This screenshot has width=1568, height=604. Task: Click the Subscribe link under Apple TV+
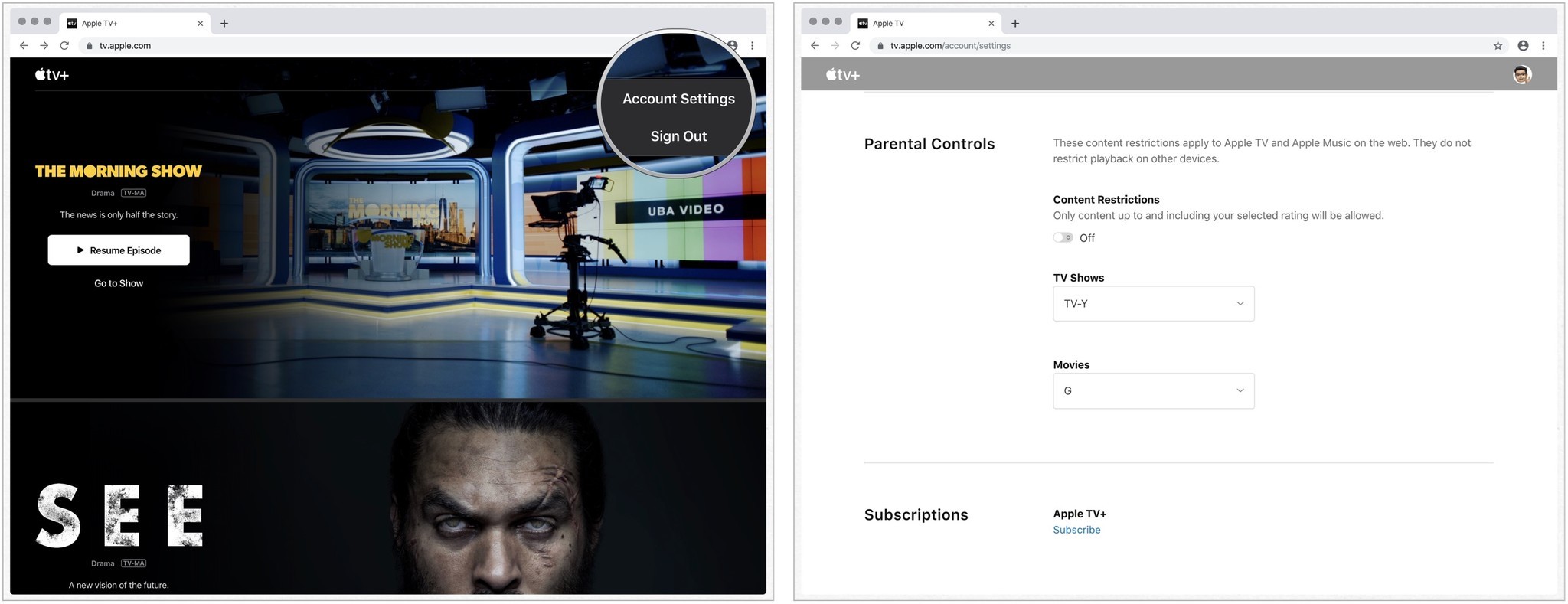click(1076, 530)
